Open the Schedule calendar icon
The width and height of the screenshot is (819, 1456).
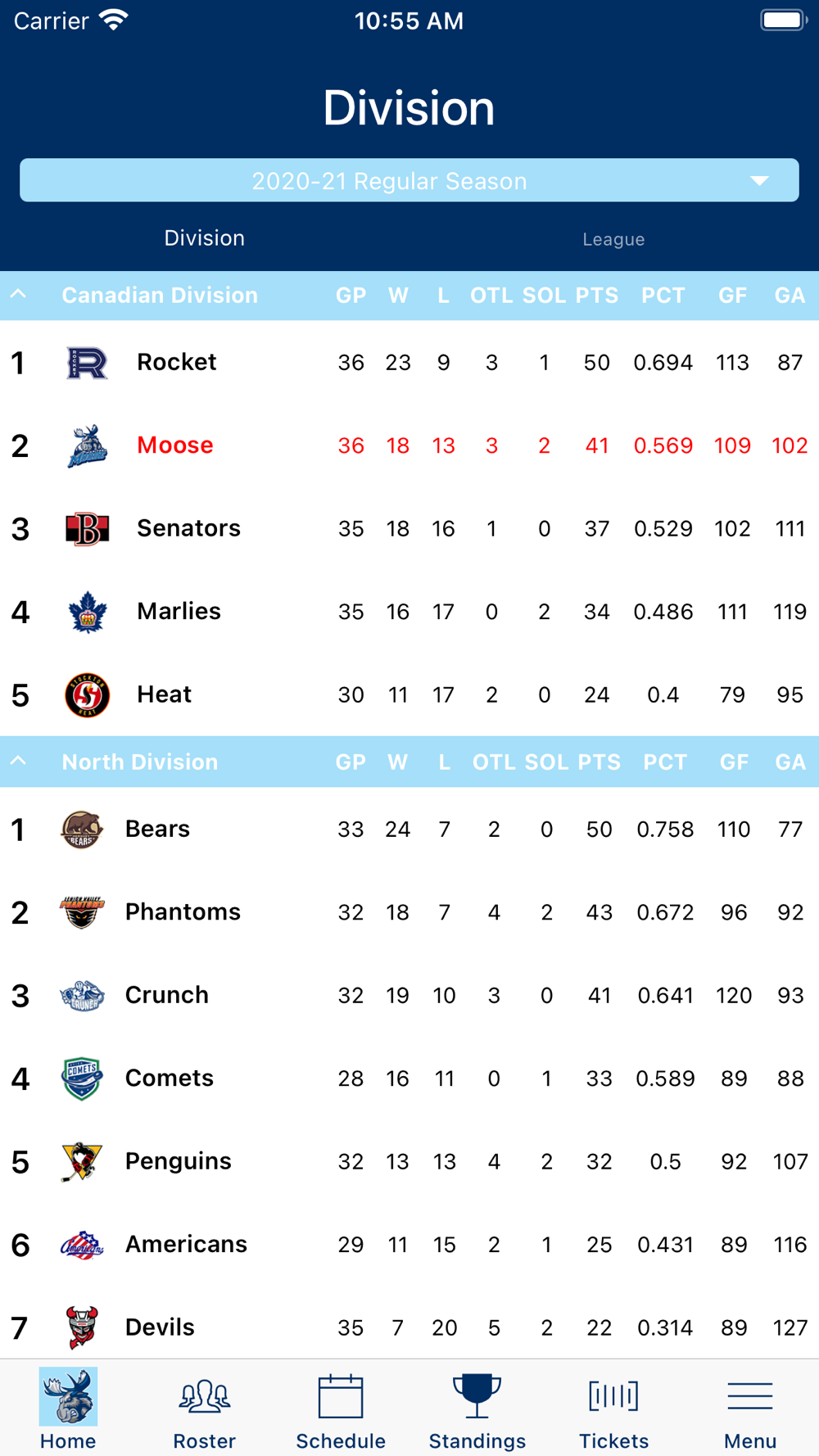341,1397
